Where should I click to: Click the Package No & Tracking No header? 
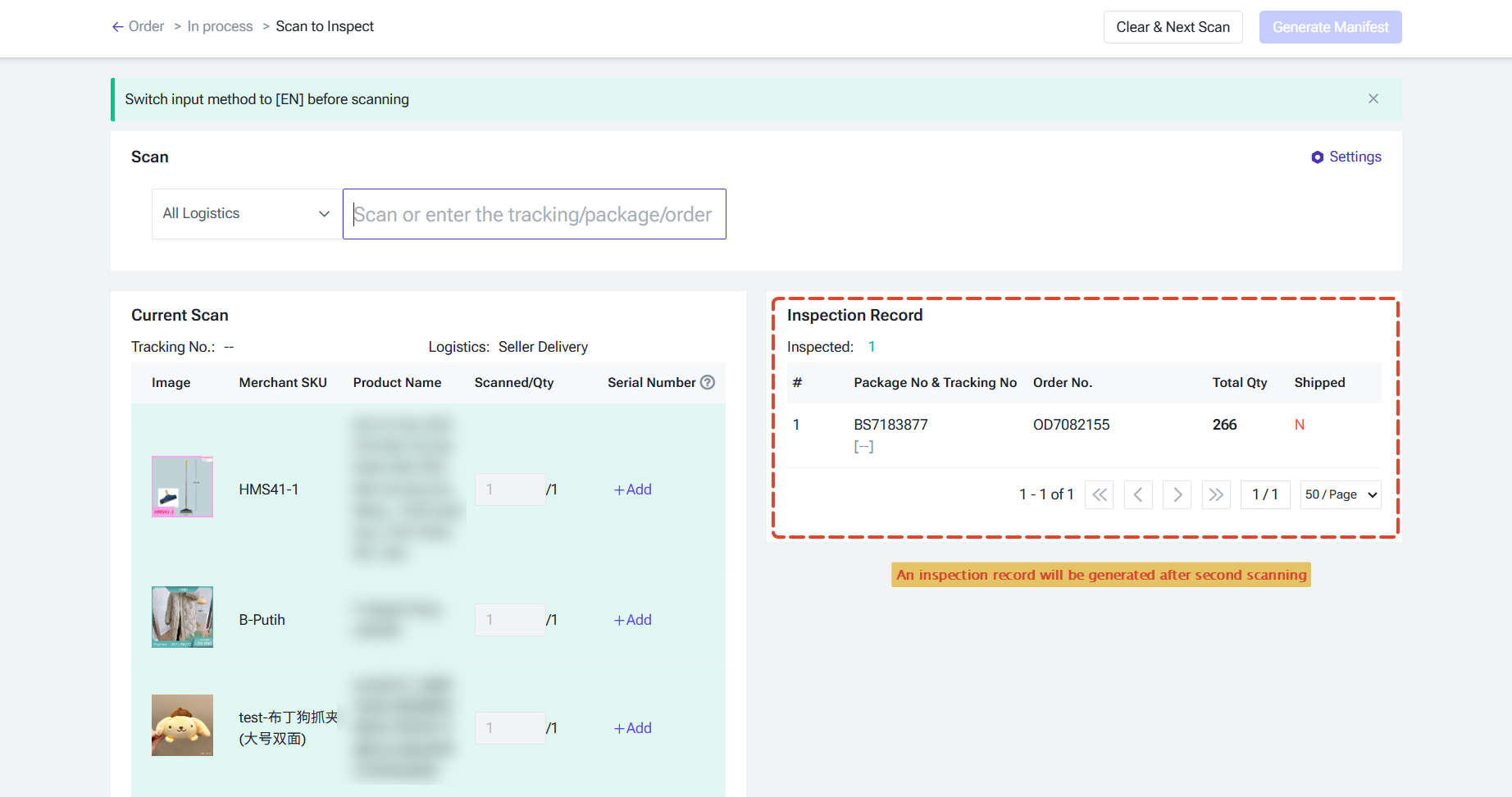click(x=935, y=382)
